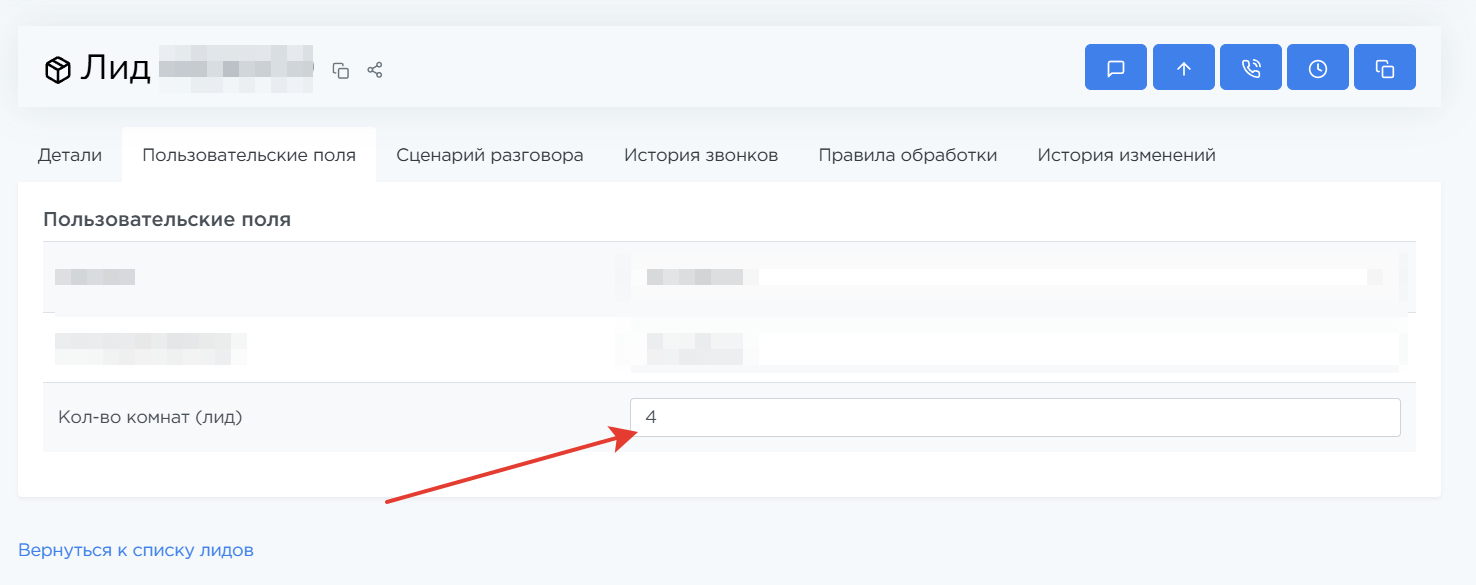Switch to the Детали tab
The image size is (1476, 585).
(70, 155)
